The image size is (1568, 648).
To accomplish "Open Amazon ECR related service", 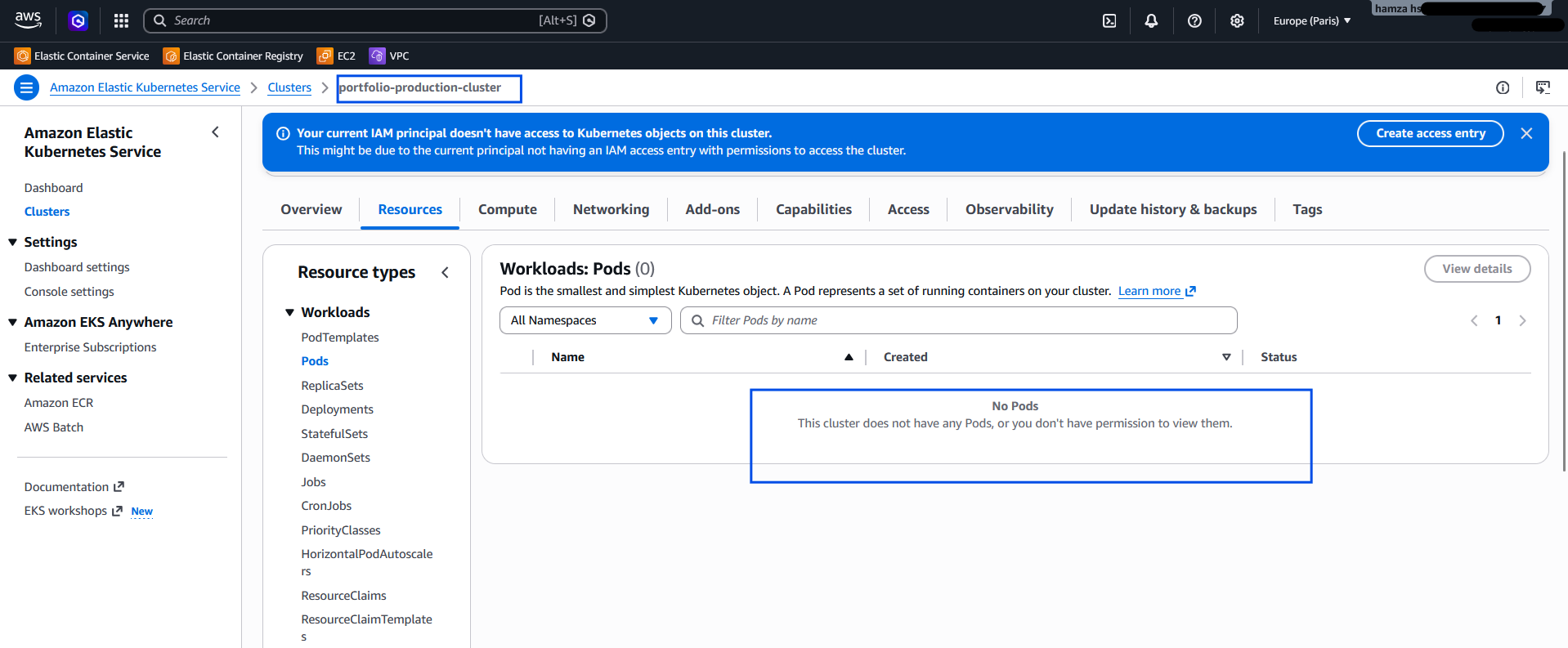I will click(x=59, y=403).
